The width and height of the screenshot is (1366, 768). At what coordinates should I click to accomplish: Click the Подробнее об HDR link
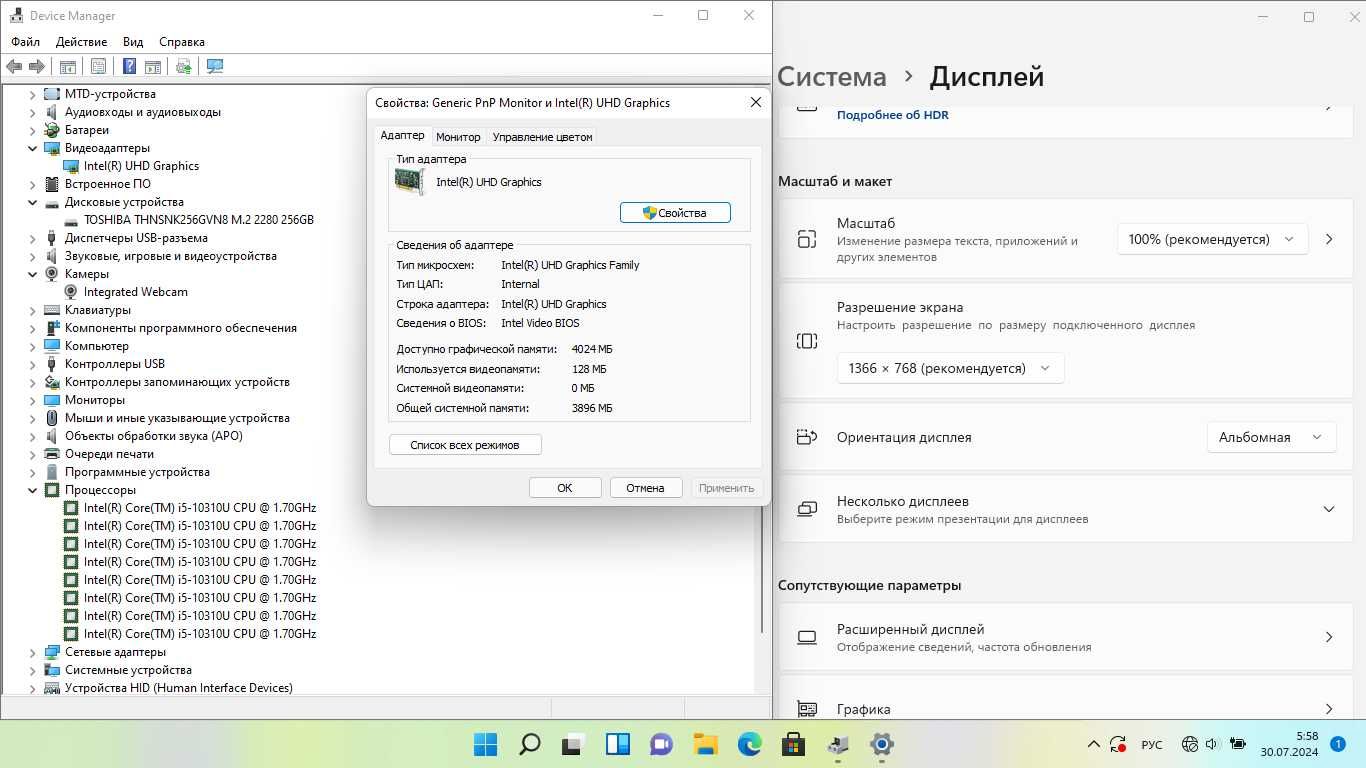point(893,115)
